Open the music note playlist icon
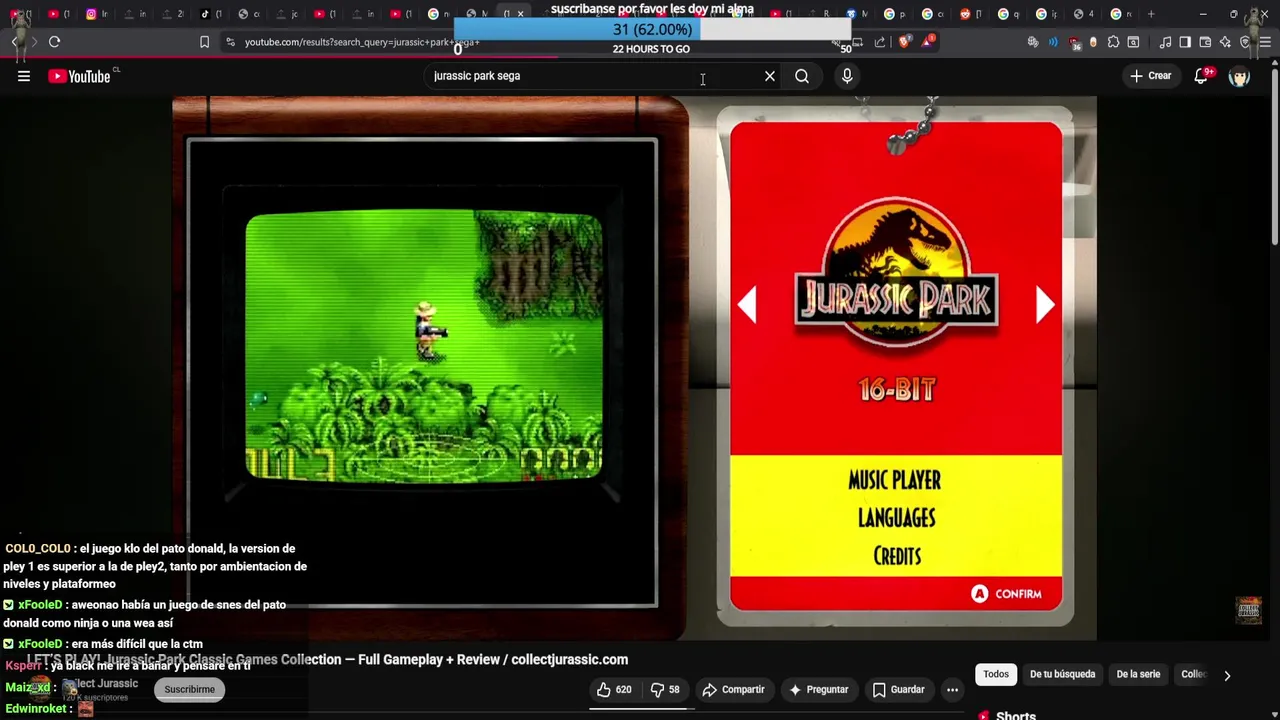The width and height of the screenshot is (1280, 720). (1166, 42)
